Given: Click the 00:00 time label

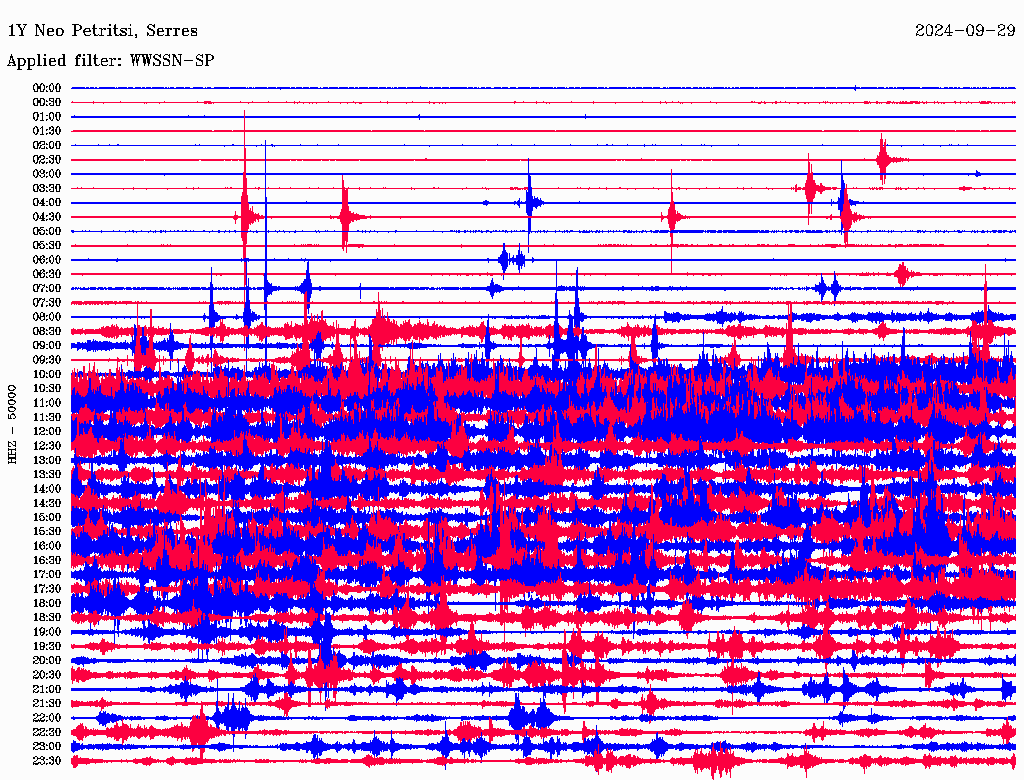Looking at the screenshot, I should [x=47, y=88].
